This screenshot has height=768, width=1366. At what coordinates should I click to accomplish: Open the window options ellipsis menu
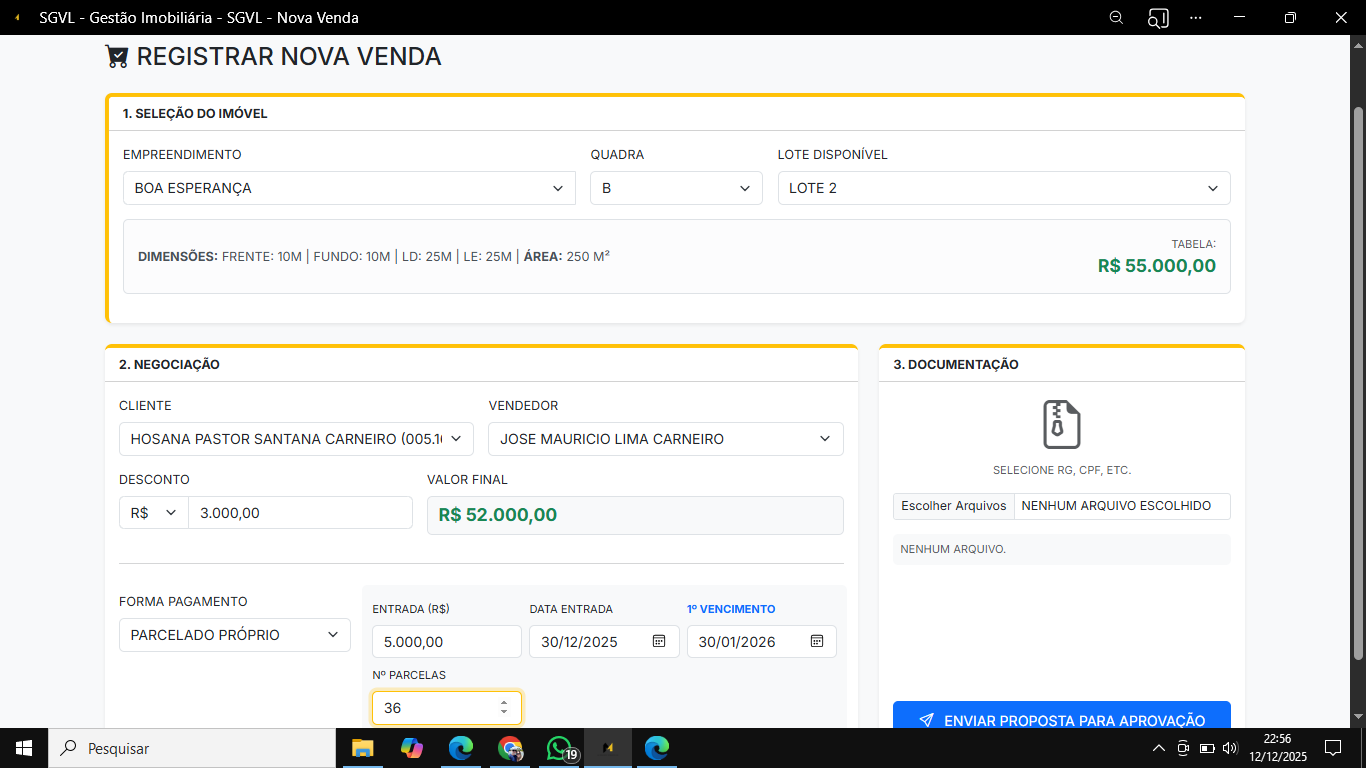1196,17
